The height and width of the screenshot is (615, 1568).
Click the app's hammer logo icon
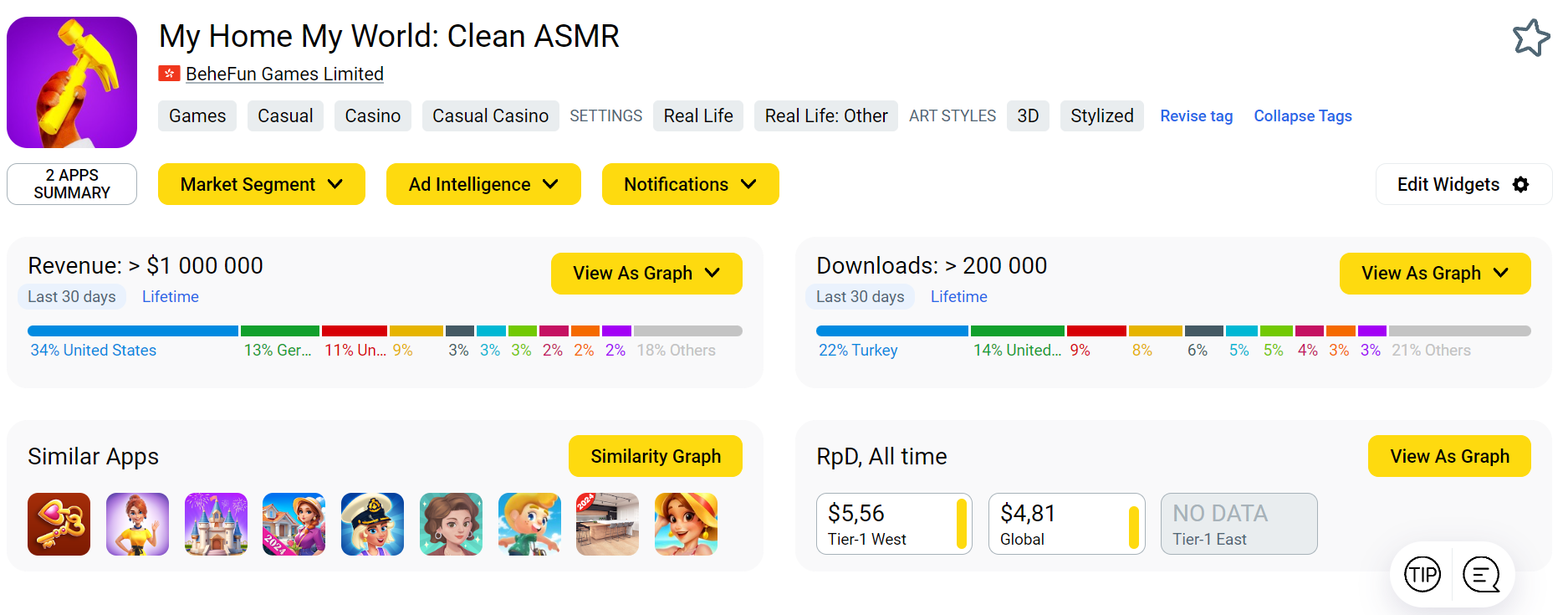[x=72, y=82]
